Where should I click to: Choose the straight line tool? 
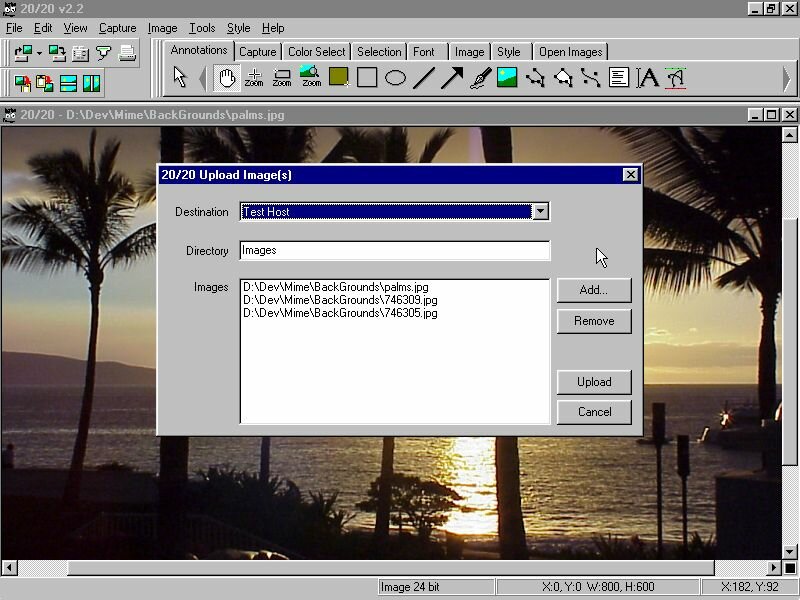point(424,77)
